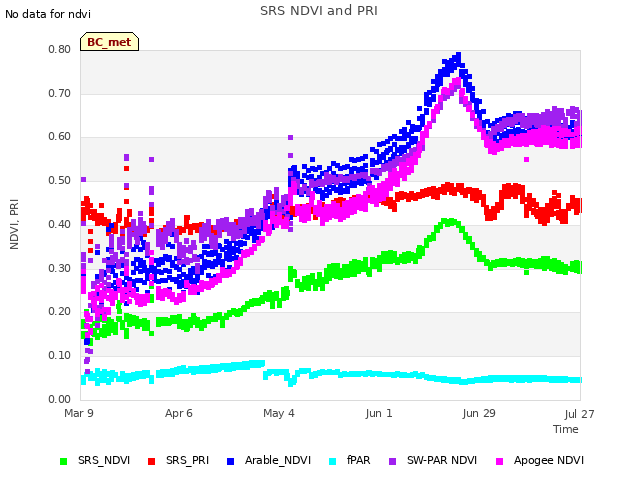This screenshot has height=480, width=640.
Task: Click the 0.60 y-axis tick label
Action: coord(60,137)
